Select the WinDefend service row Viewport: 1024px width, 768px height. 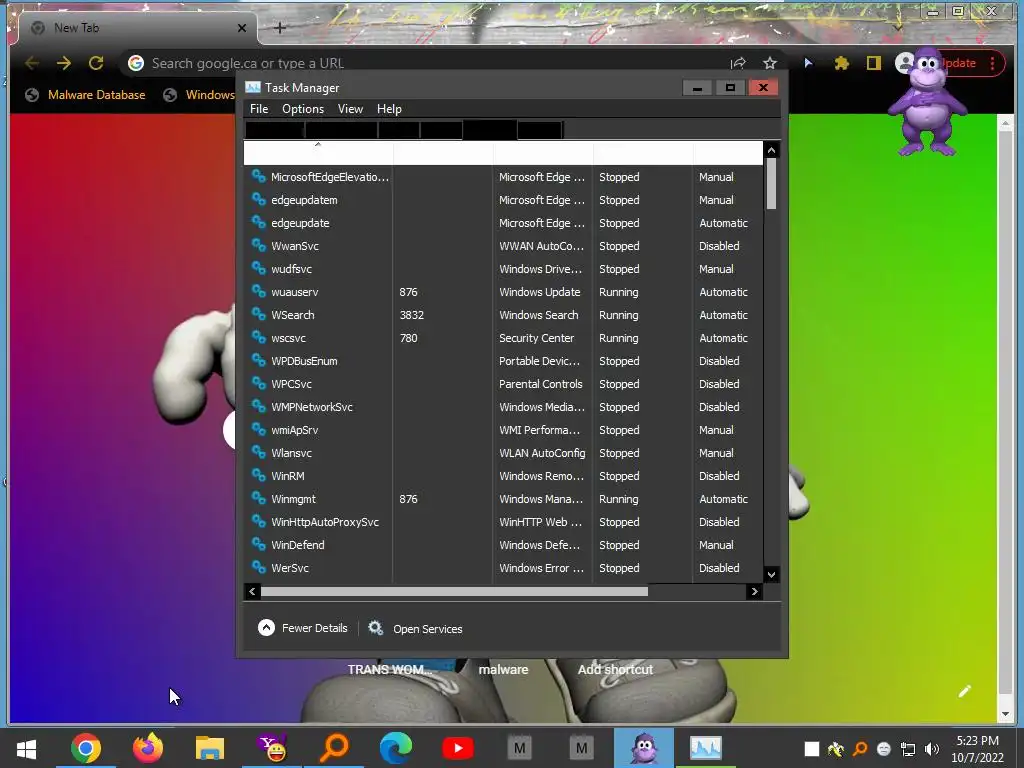pyautogui.click(x=503, y=545)
